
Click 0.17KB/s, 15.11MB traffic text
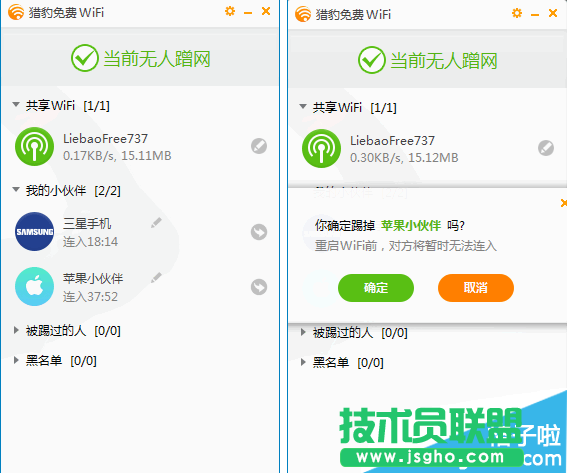[x=117, y=156]
